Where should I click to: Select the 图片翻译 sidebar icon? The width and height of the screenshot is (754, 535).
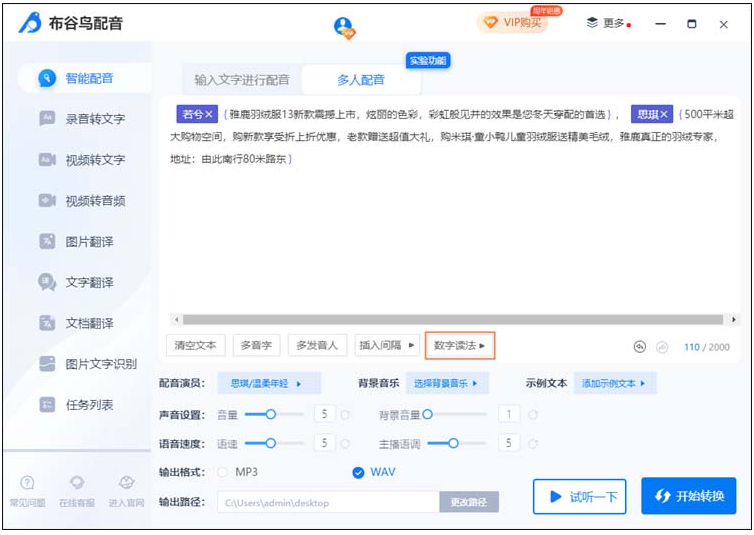click(x=47, y=241)
